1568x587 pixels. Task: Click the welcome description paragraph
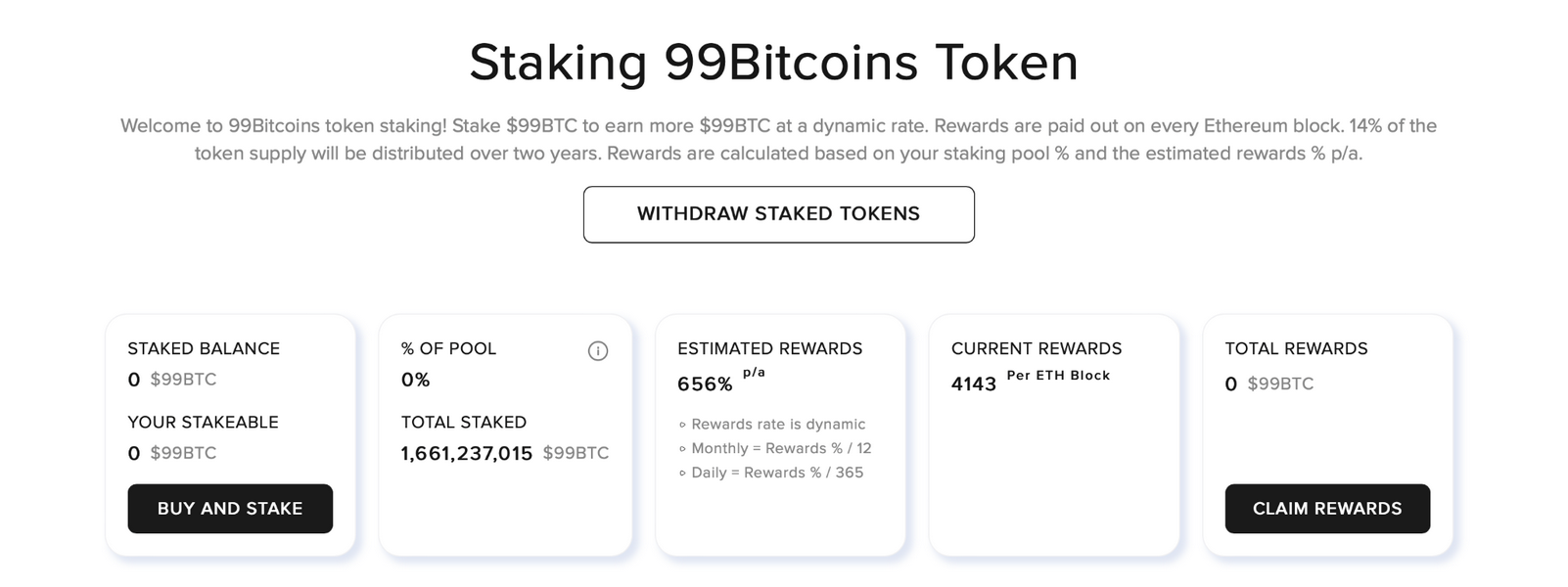(778, 140)
